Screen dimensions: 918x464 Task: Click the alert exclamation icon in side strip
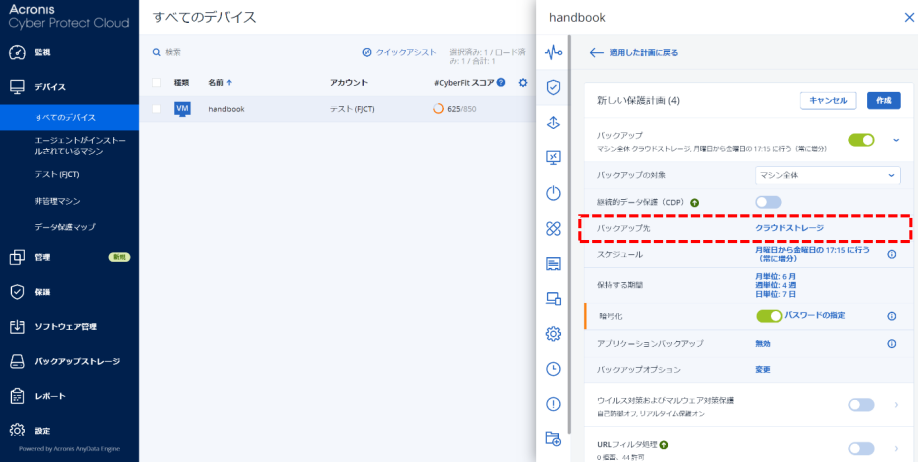[x=553, y=404]
